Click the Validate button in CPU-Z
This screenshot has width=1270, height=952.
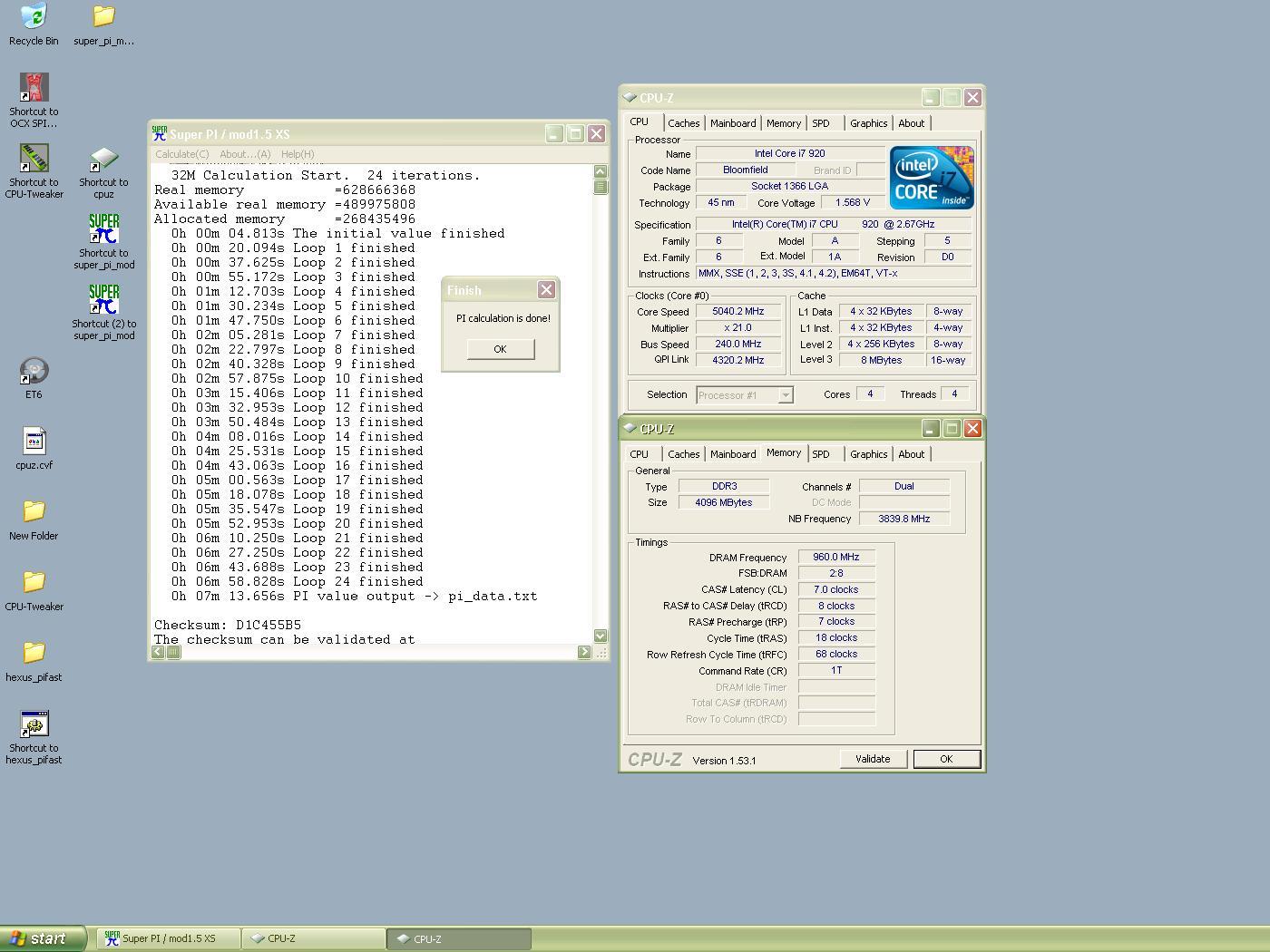coord(873,759)
